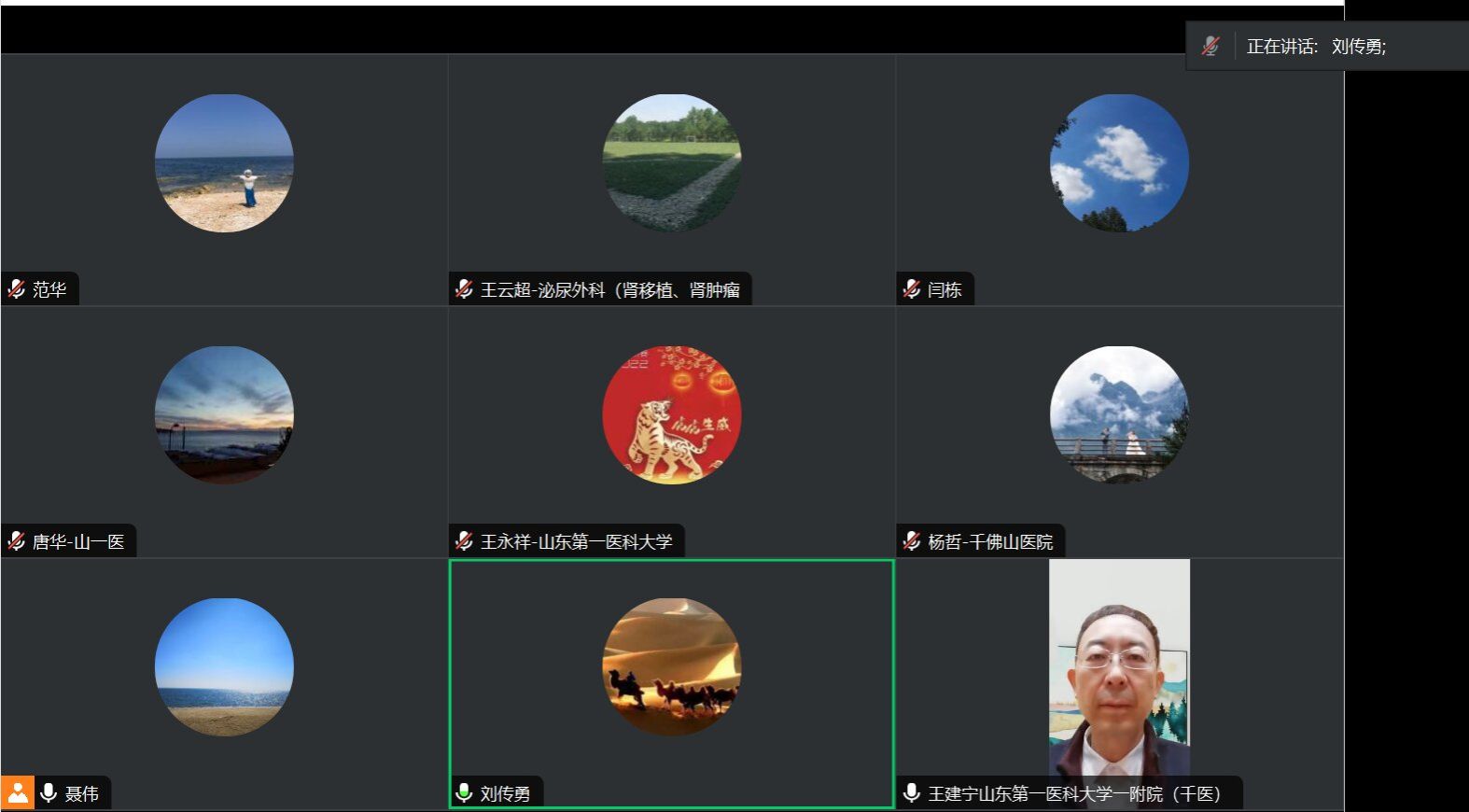
Task: Click the muted mic icon by 唐华-山一医
Action: coord(17,541)
